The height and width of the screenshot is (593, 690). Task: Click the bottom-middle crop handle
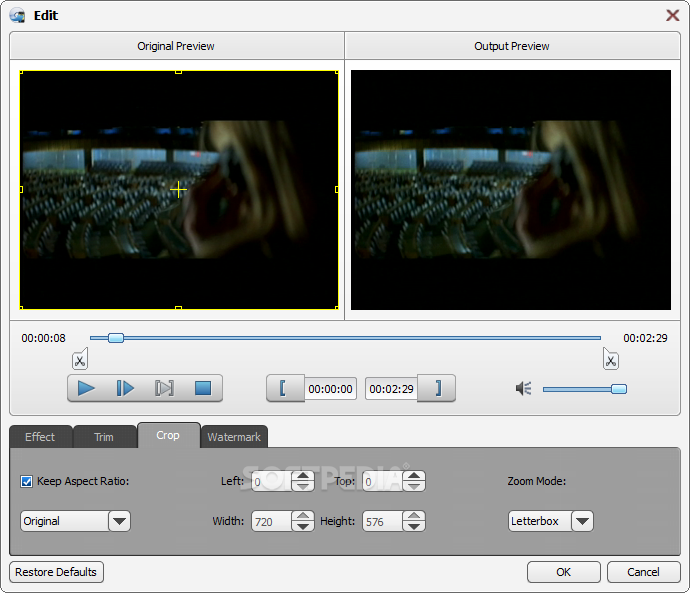tap(178, 308)
